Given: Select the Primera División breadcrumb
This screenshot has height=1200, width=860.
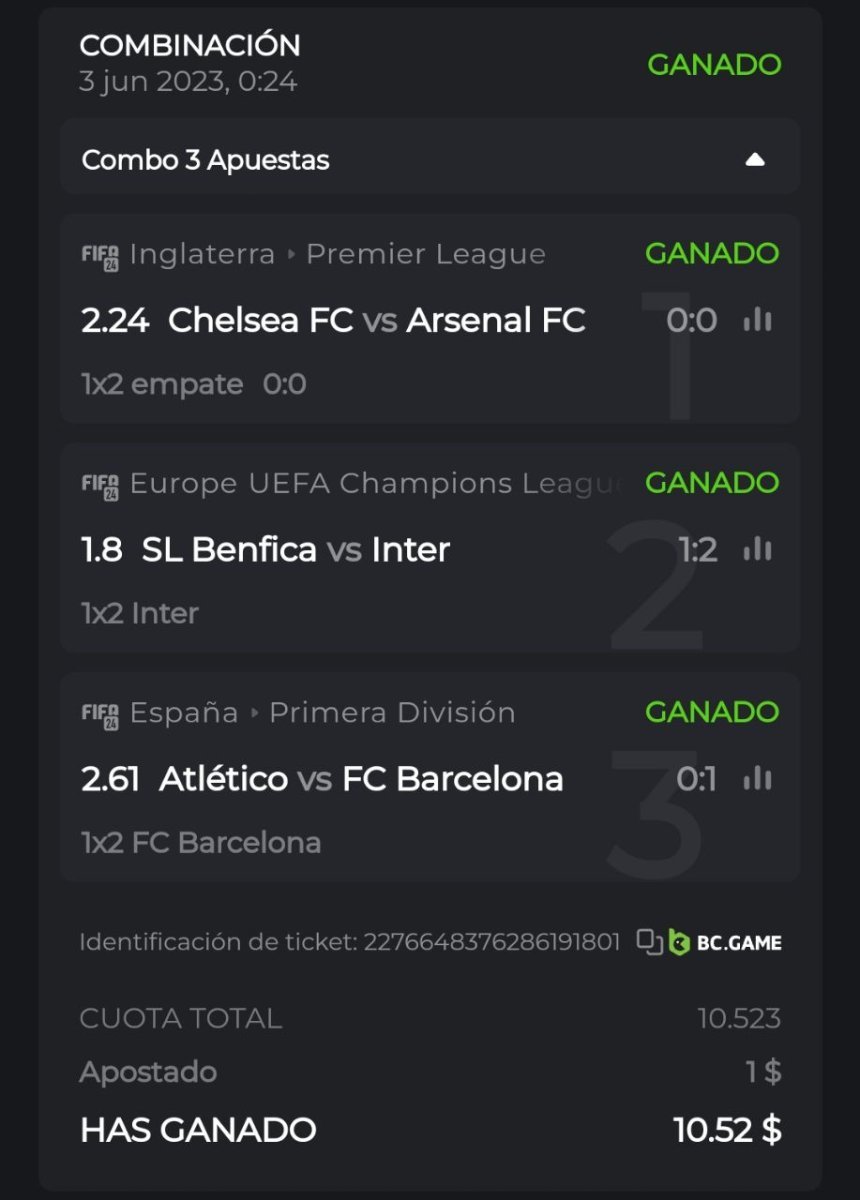Looking at the screenshot, I should [x=392, y=713].
